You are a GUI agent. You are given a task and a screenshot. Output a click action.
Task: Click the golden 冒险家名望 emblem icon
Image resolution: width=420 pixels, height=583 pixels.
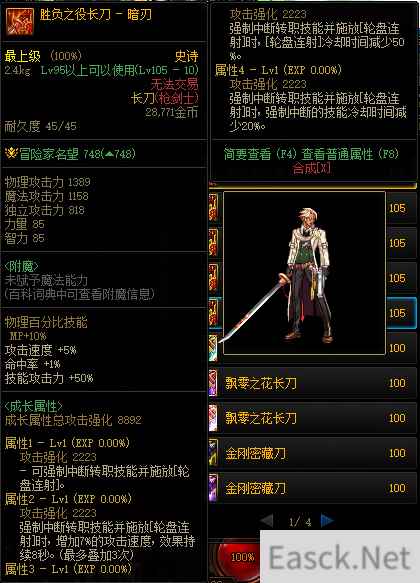click(x=12, y=153)
